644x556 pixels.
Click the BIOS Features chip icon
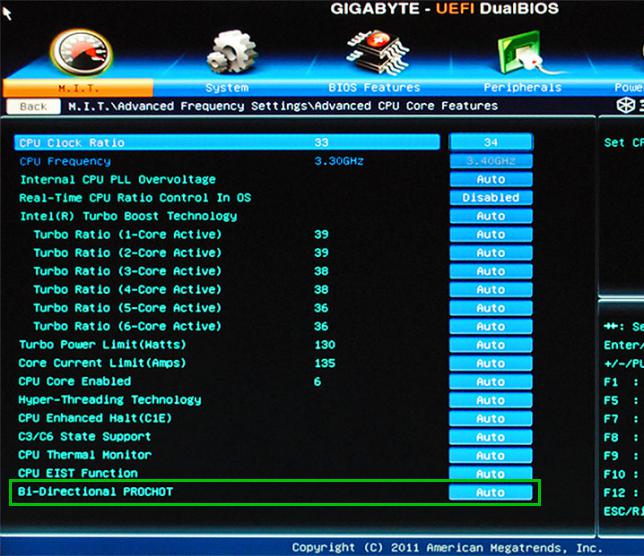pos(378,52)
